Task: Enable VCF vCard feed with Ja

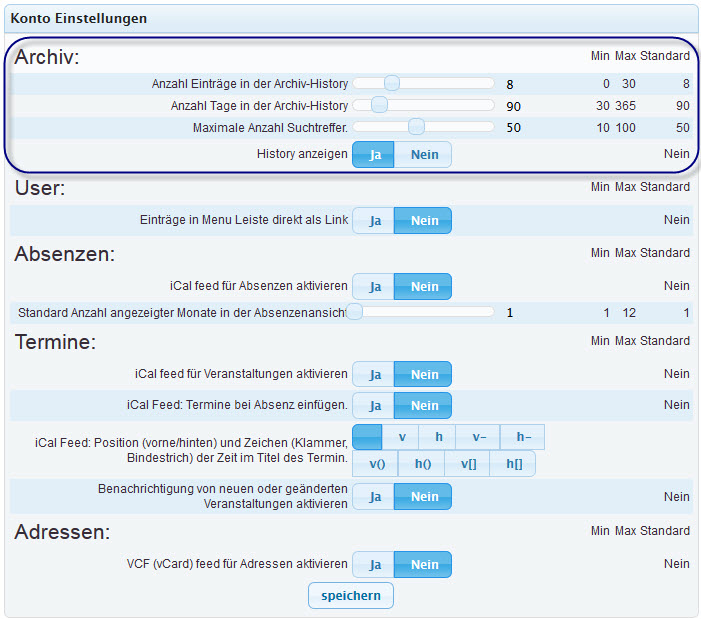Action: (x=374, y=564)
